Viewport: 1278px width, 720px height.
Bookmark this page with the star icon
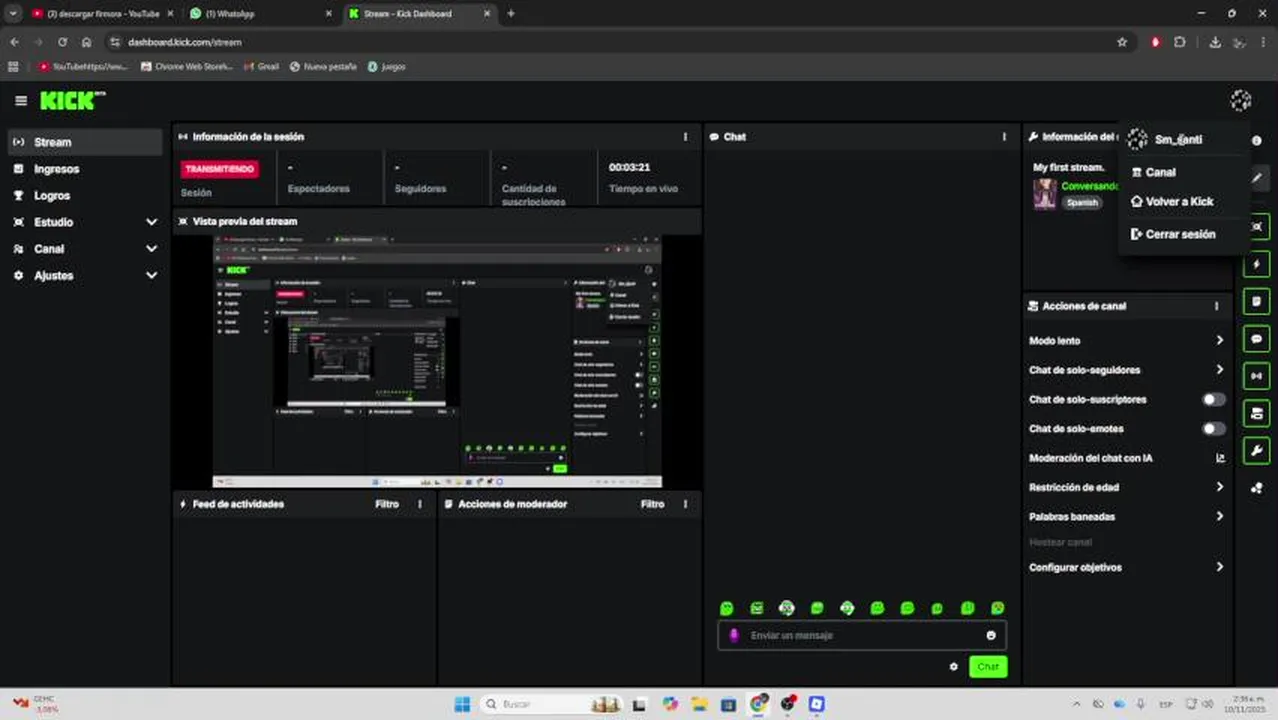[1122, 42]
